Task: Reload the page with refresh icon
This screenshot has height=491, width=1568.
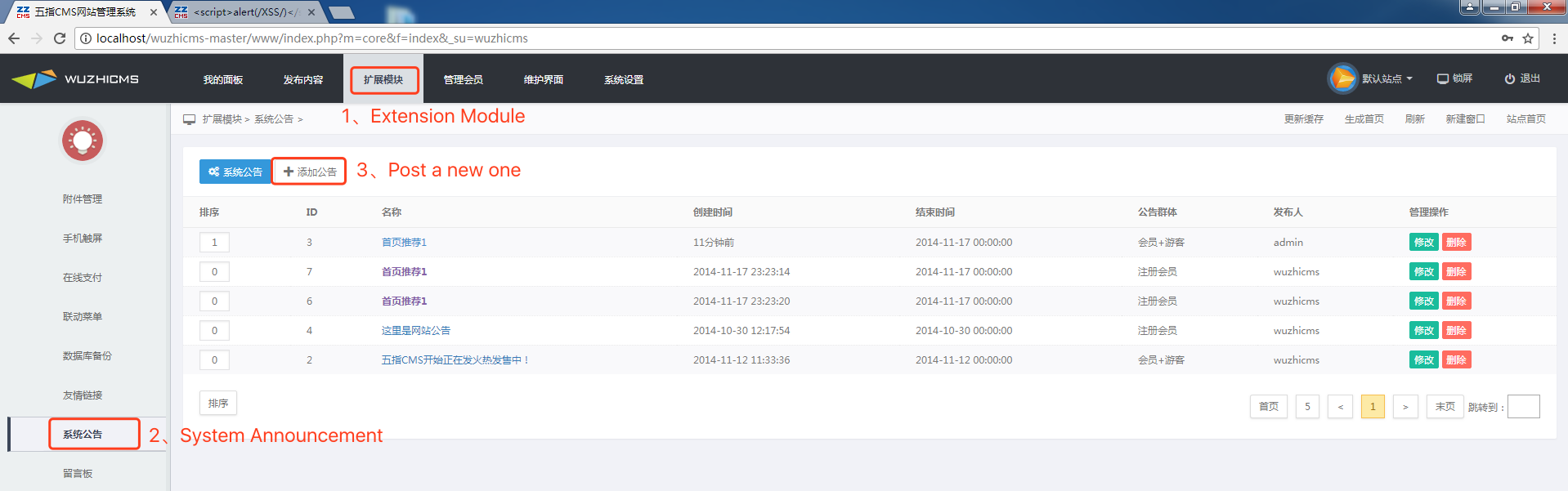Action: click(x=59, y=38)
